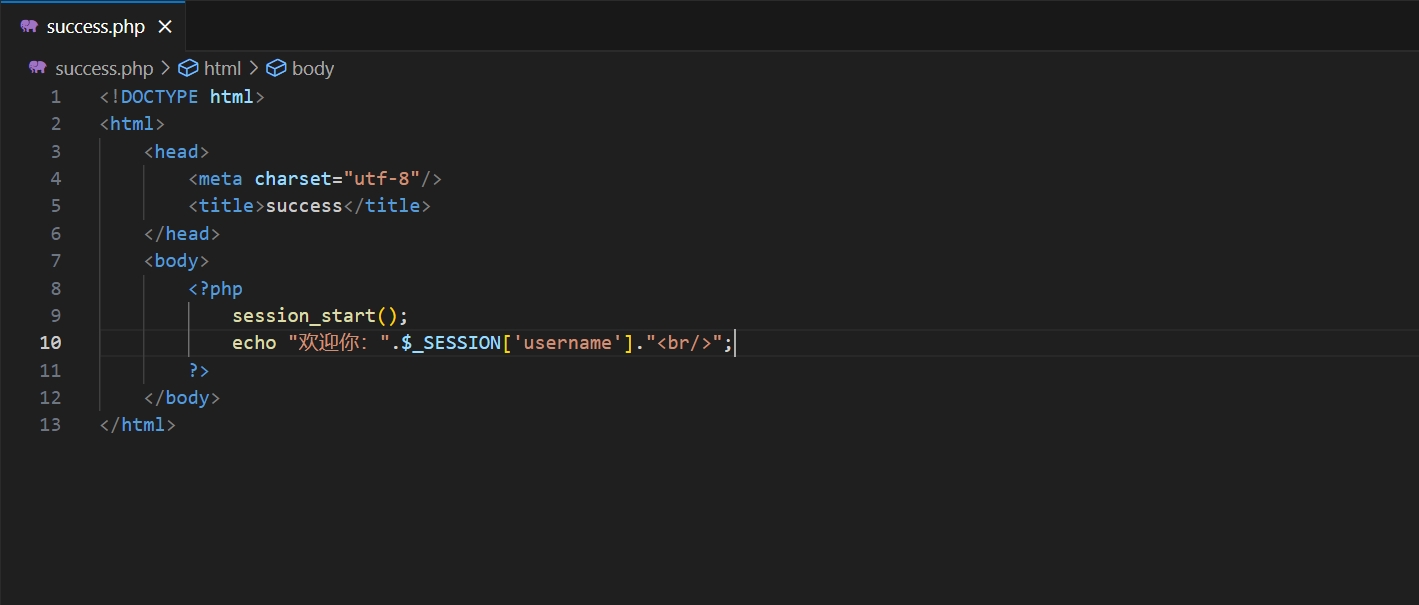Expand the body breadcrumb dropdown

[313, 68]
